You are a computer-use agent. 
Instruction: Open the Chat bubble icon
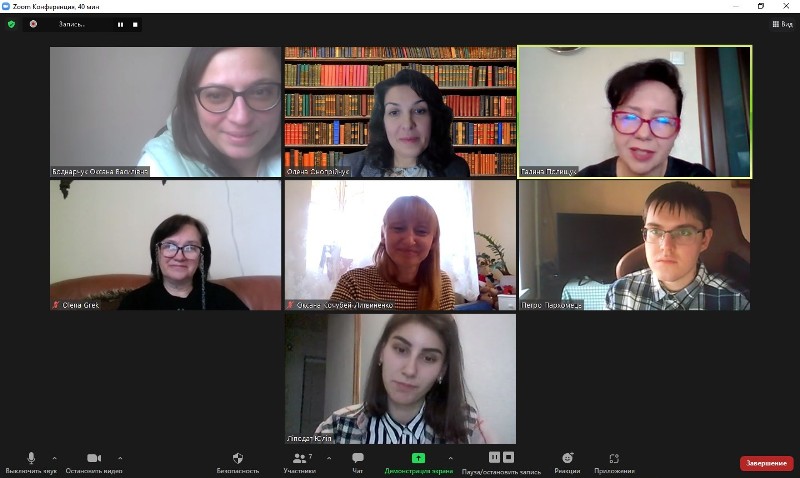358,458
